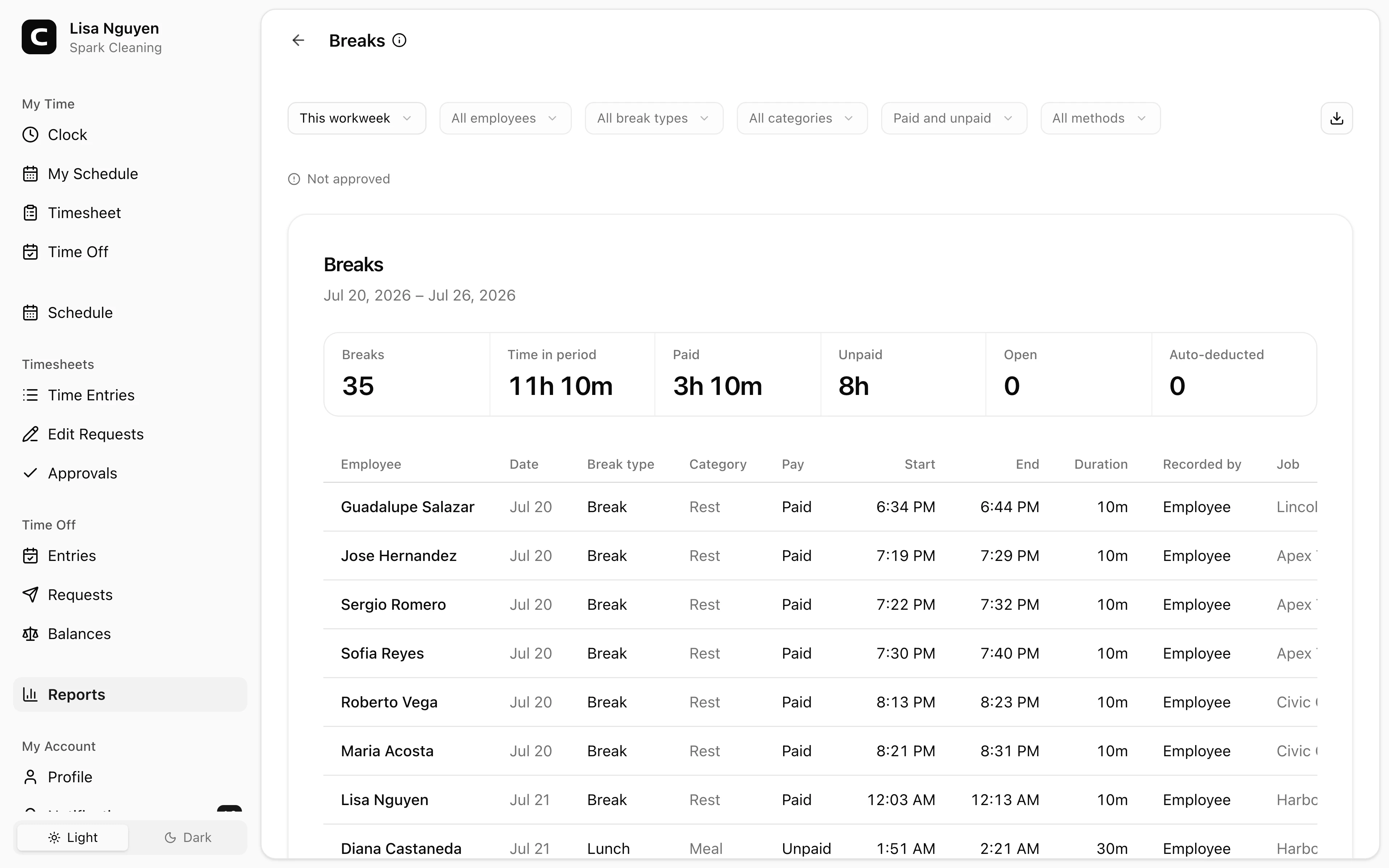
Task: Click the Edit Requests pencil icon
Action: (x=30, y=435)
